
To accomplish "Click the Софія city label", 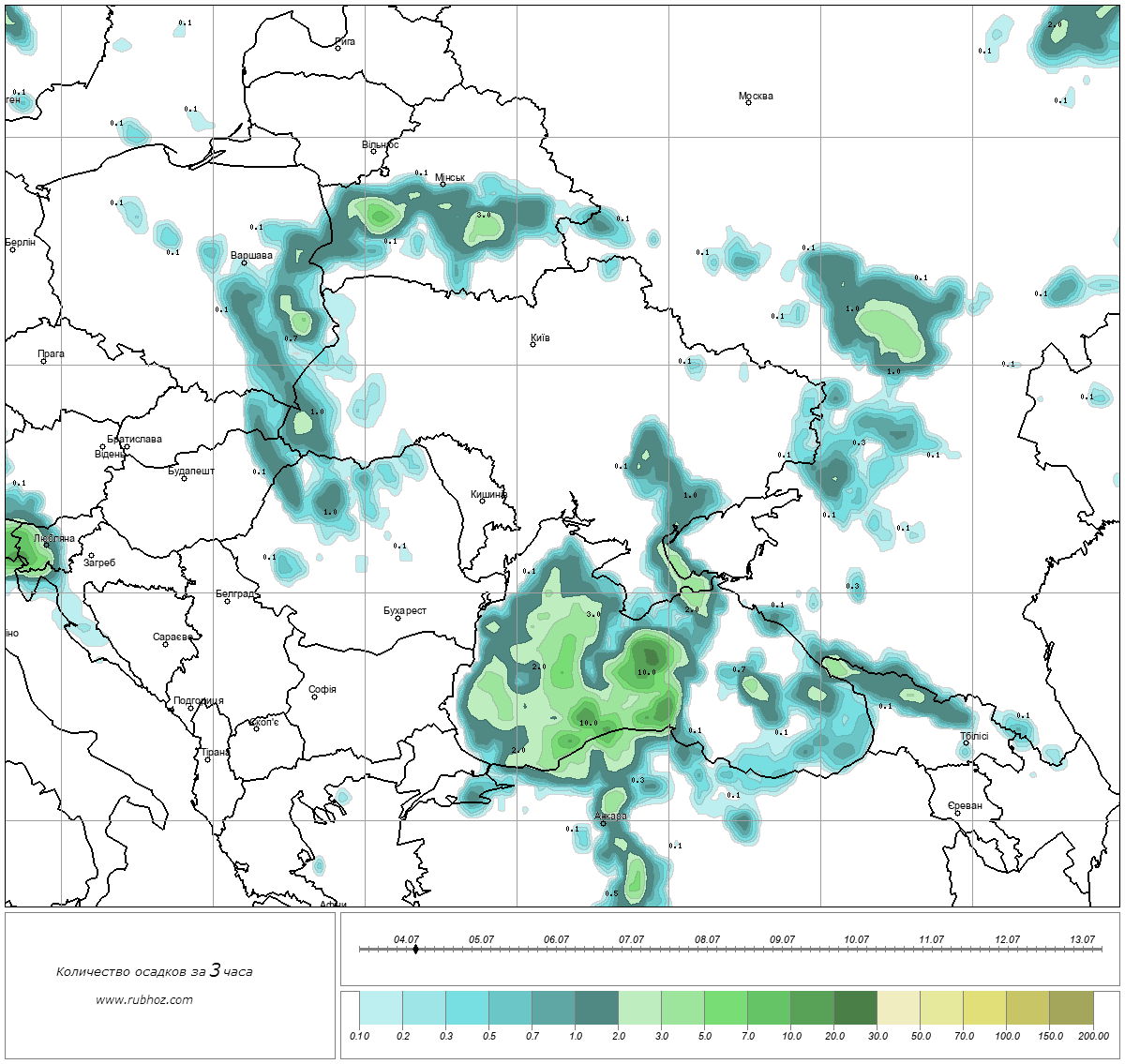I will coord(322,689).
